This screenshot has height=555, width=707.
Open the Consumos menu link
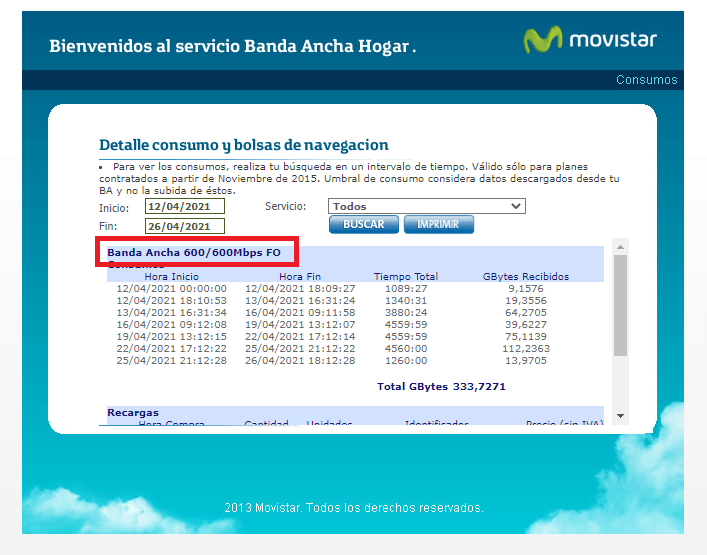(647, 80)
